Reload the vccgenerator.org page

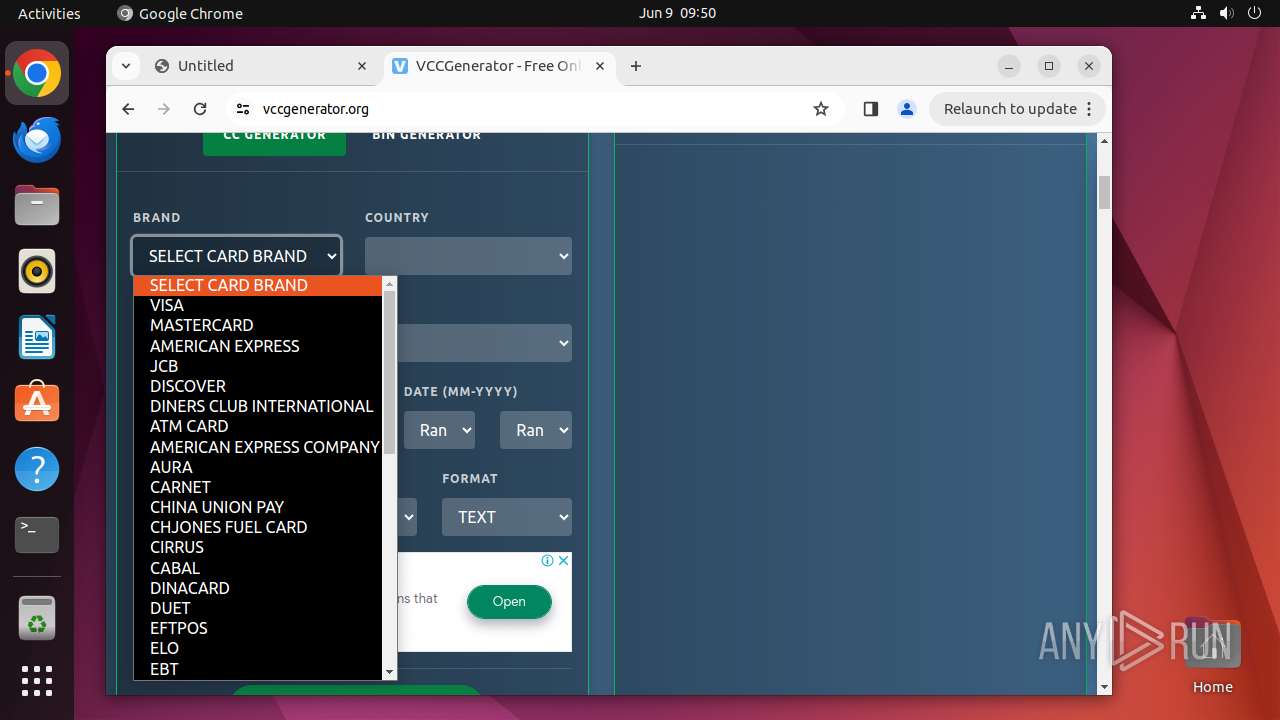(x=200, y=109)
